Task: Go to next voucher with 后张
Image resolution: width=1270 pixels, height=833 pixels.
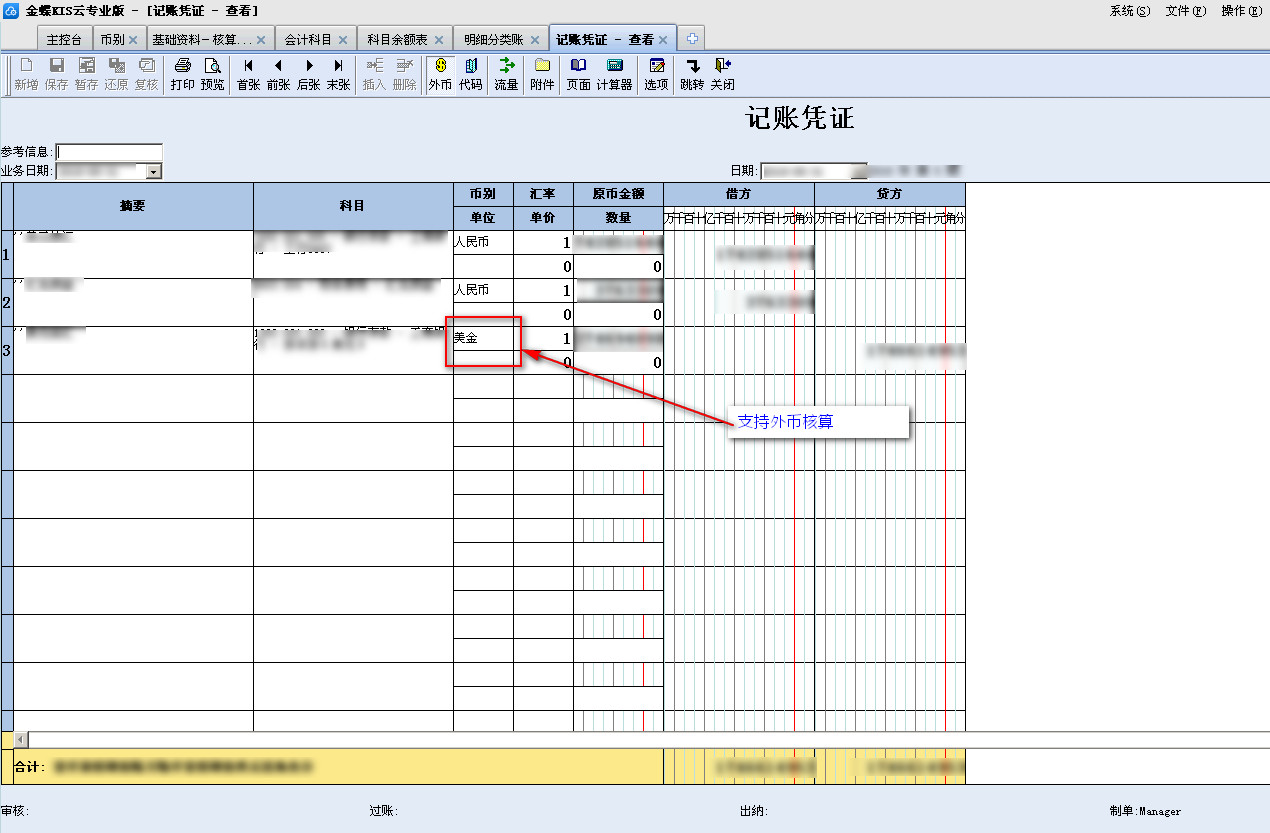Action: click(308, 74)
